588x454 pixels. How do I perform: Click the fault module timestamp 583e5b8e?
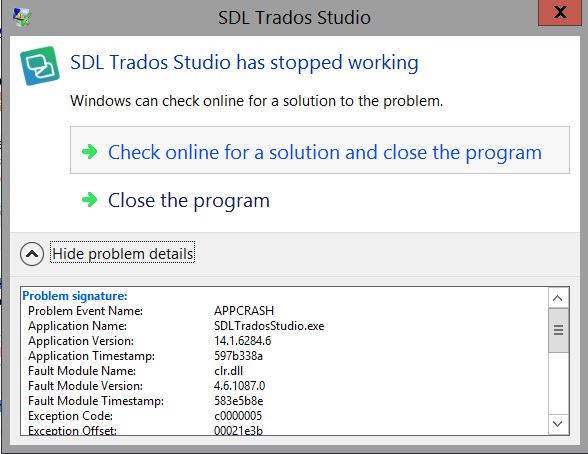(x=238, y=401)
